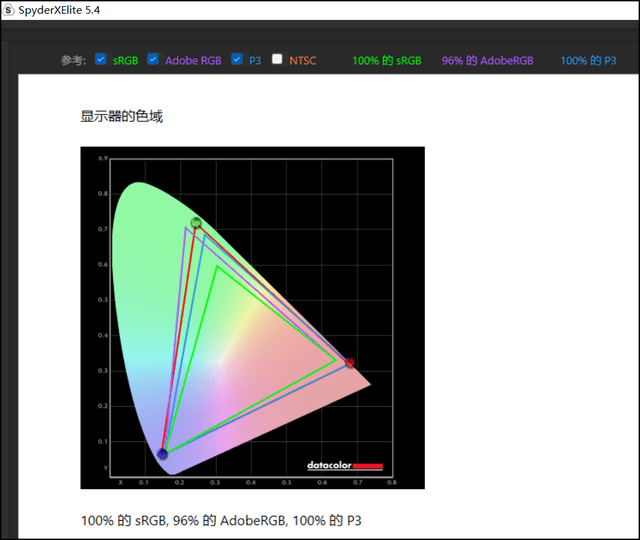Click the blue P3 checkbox label
The width and height of the screenshot is (640, 540).
(255, 61)
